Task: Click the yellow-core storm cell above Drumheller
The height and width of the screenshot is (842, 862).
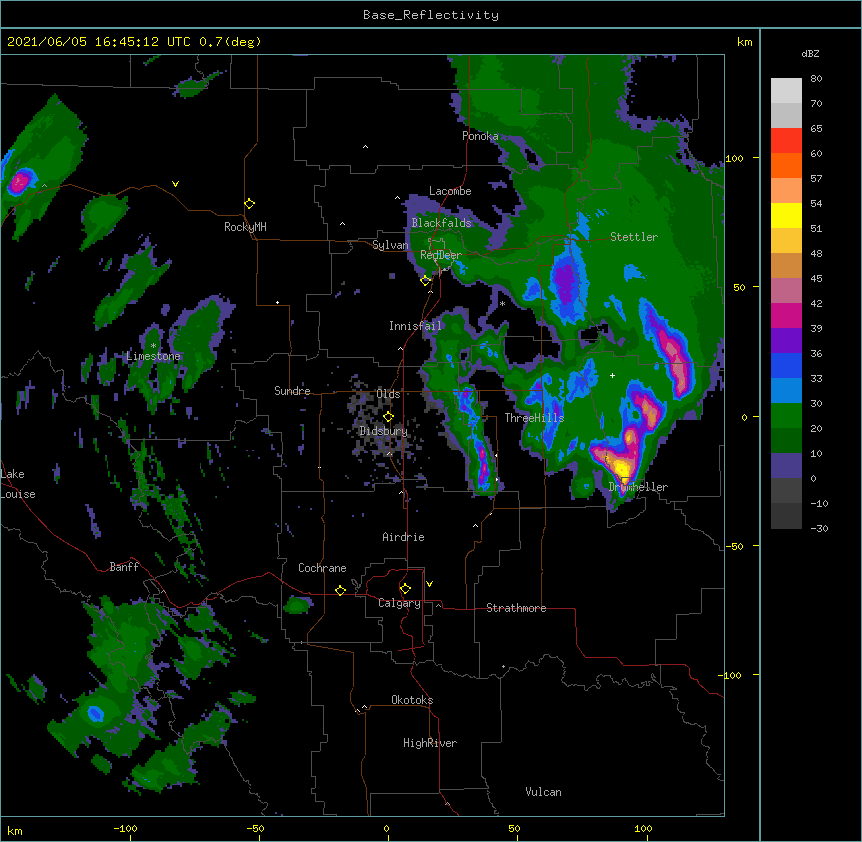Action: point(623,470)
